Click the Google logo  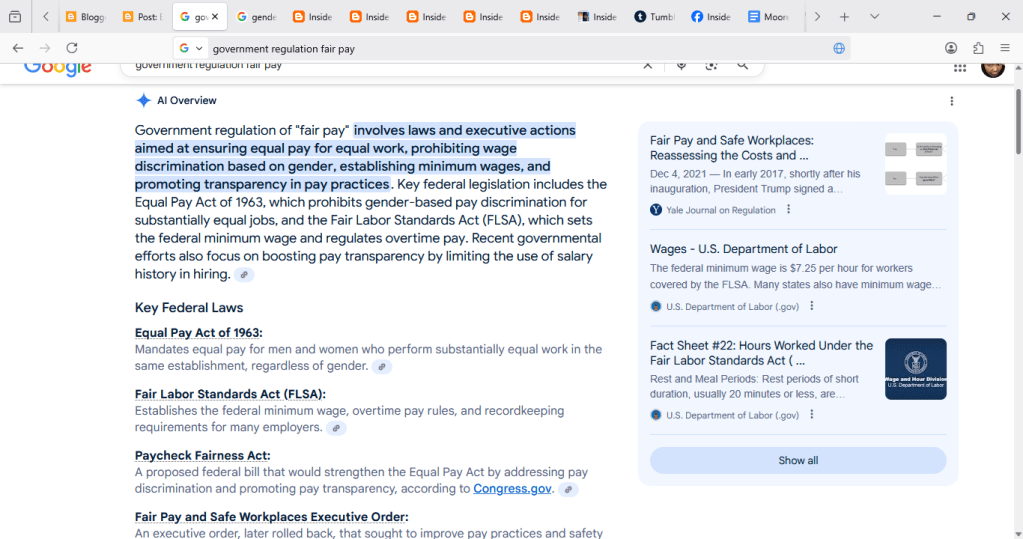coord(57,69)
